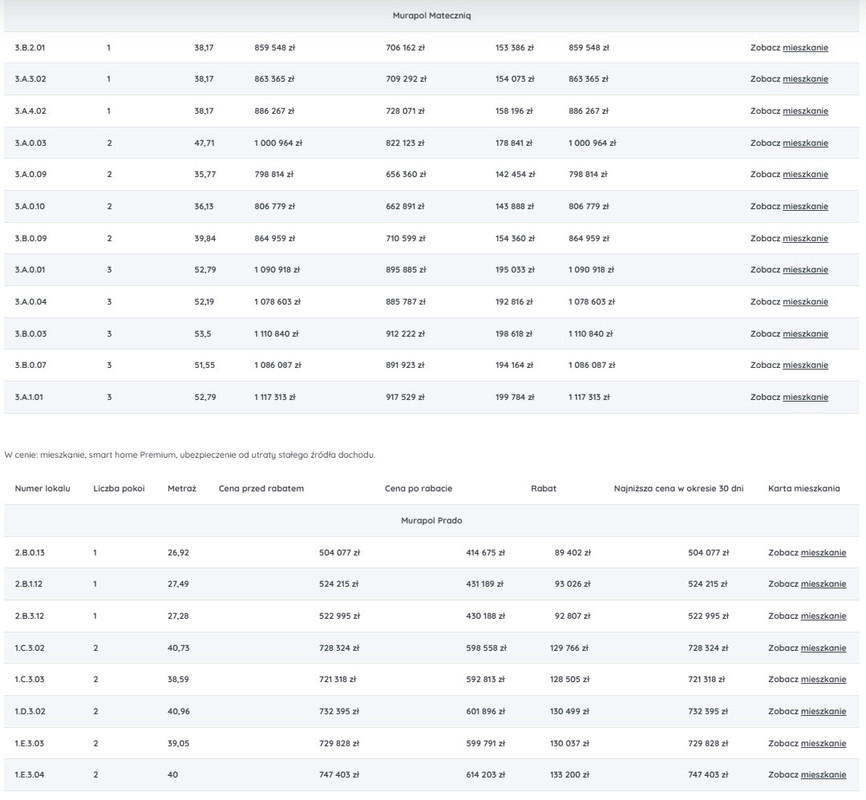Click lowest 30-day price 1 117 313 zł
Viewport: 866px width, 800px height.
pos(589,397)
